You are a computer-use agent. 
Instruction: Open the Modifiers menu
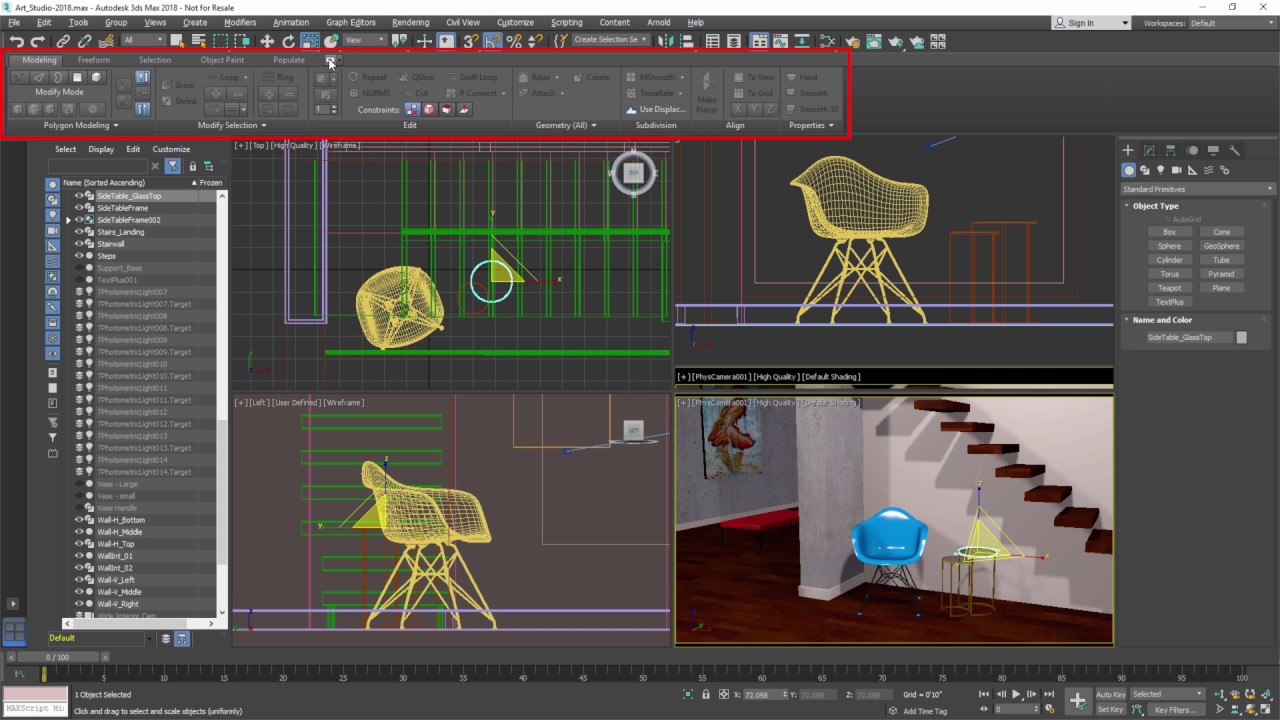(240, 22)
